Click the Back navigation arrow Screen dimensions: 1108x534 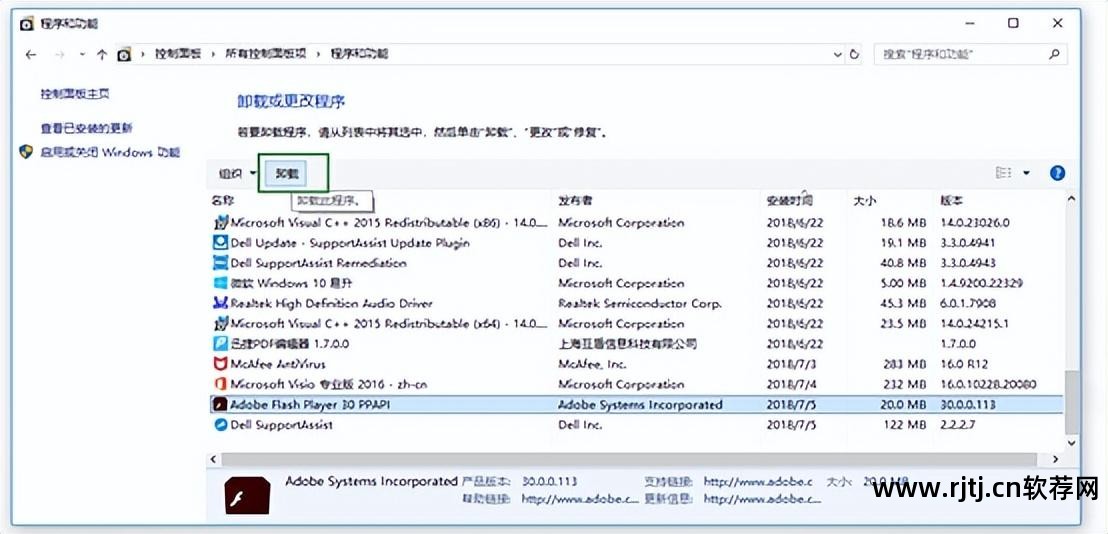[x=30, y=54]
